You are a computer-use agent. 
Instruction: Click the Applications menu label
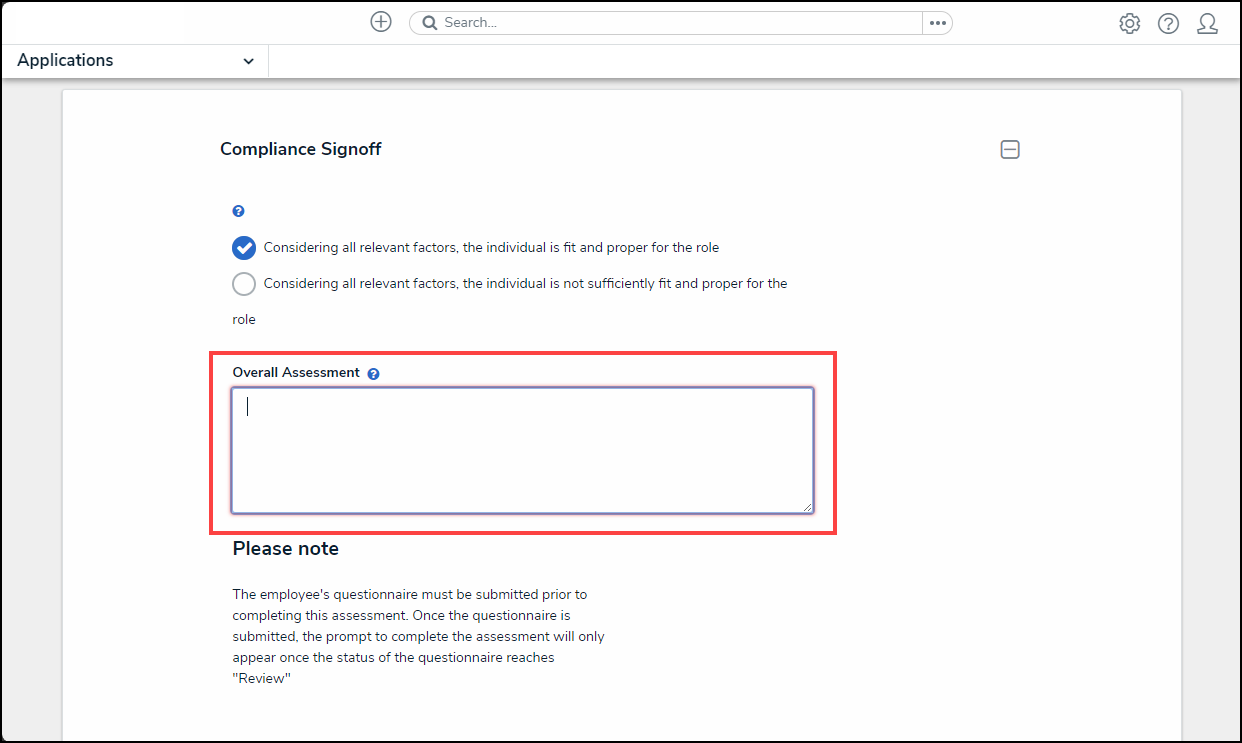(x=65, y=61)
